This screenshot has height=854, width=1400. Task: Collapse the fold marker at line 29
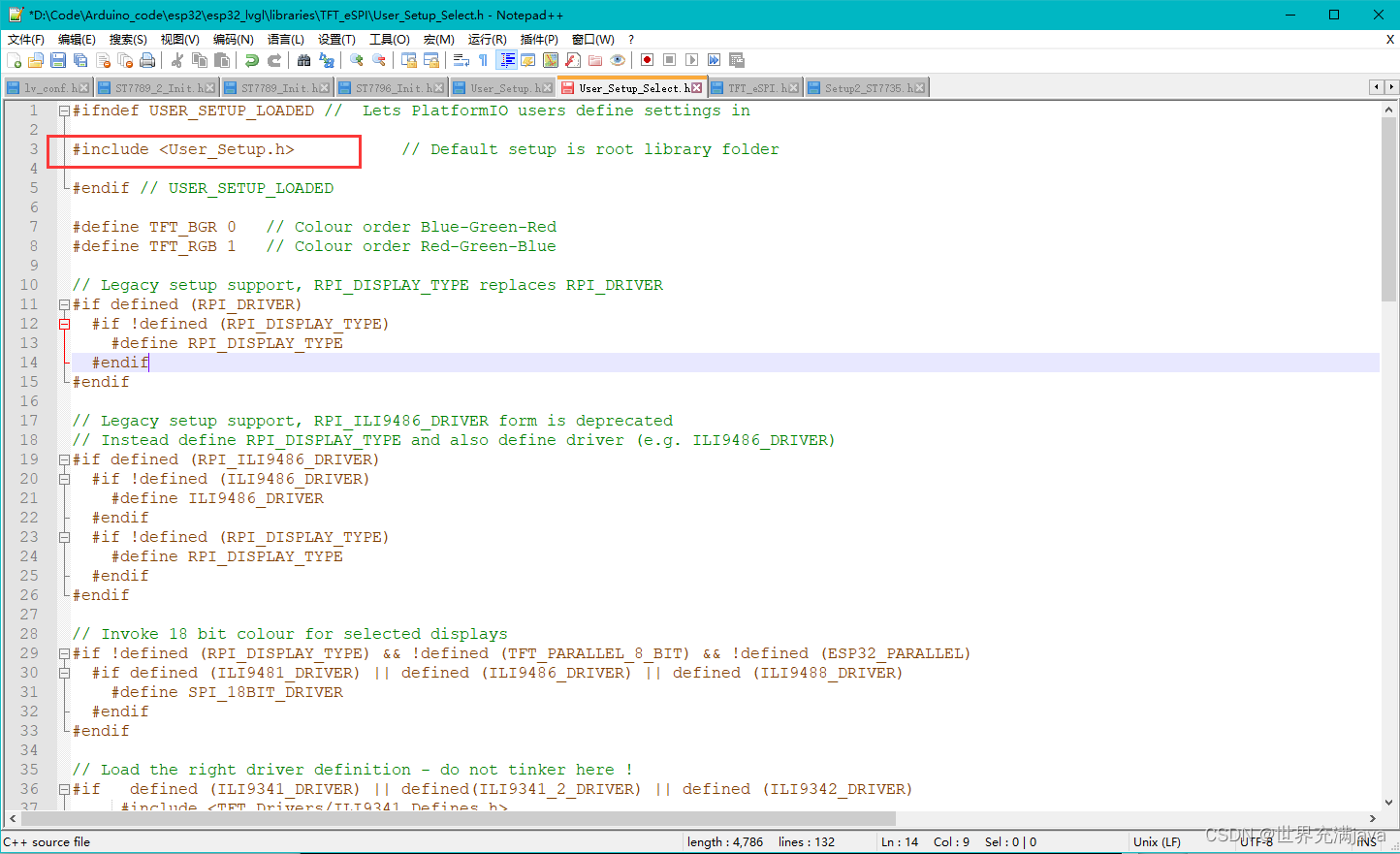(x=64, y=653)
